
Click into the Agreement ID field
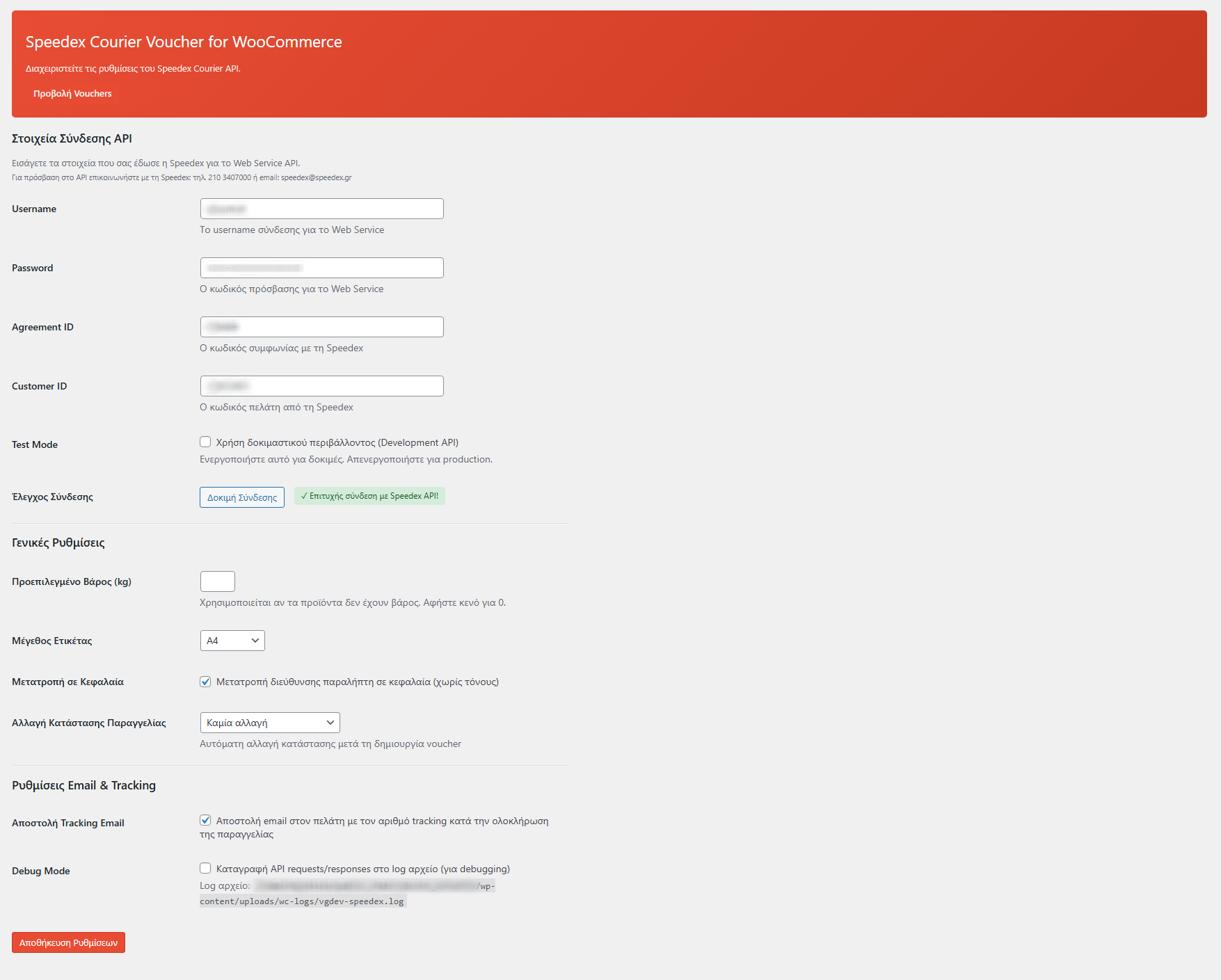point(321,327)
